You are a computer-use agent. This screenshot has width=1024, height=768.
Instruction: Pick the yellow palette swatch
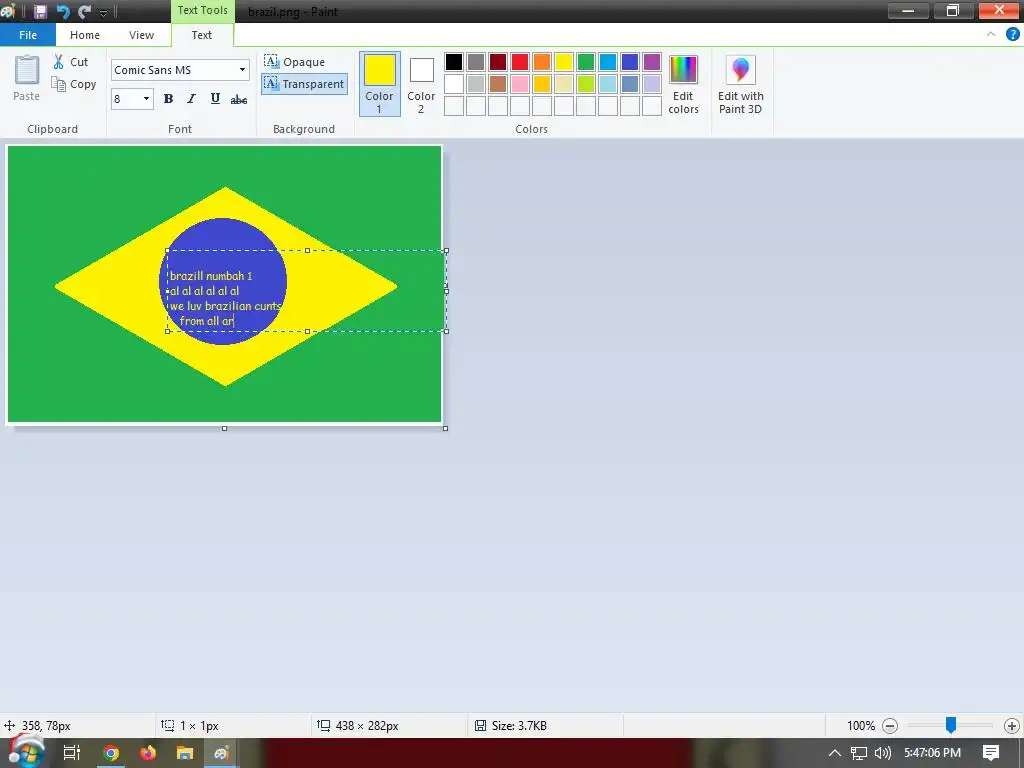coord(564,62)
